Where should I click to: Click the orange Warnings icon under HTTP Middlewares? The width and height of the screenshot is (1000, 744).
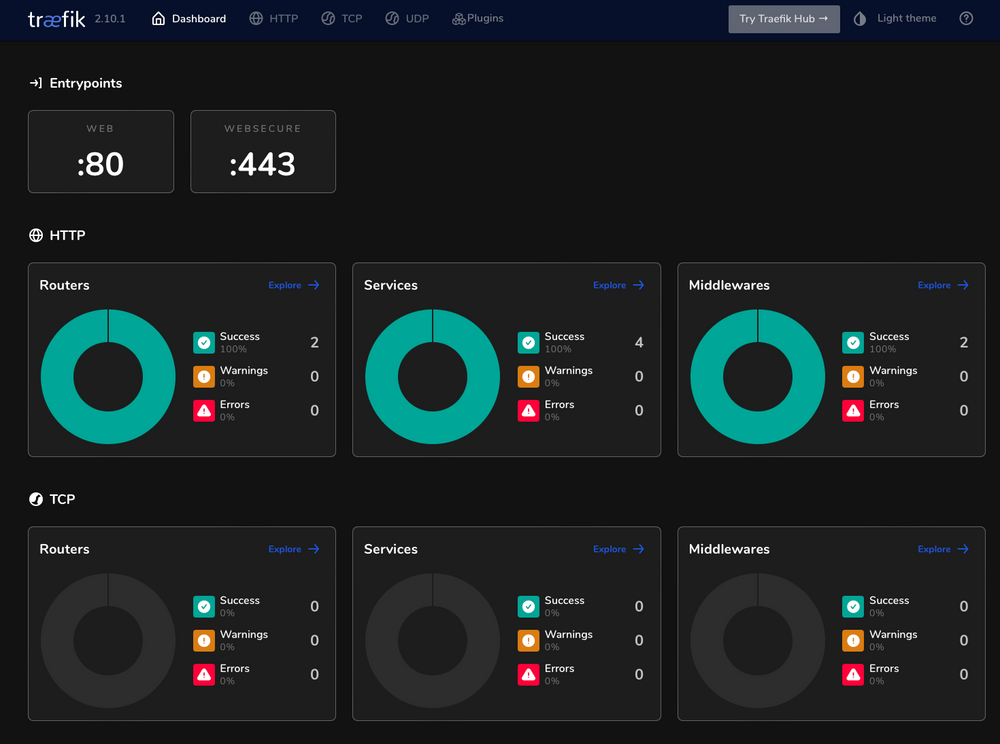pyautogui.click(x=852, y=376)
